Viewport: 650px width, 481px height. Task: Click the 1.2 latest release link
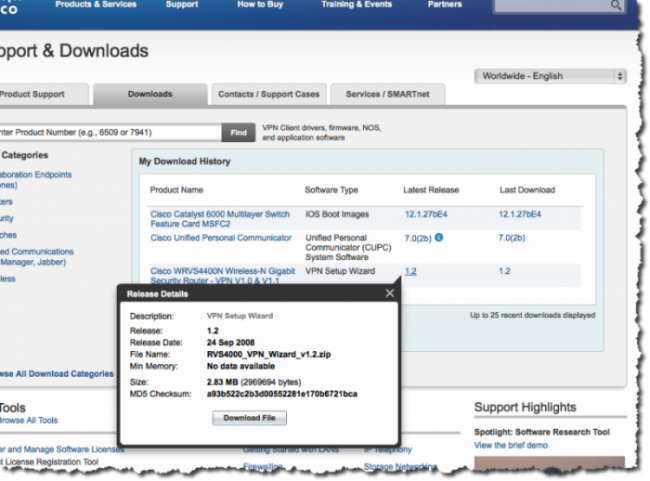(x=410, y=271)
